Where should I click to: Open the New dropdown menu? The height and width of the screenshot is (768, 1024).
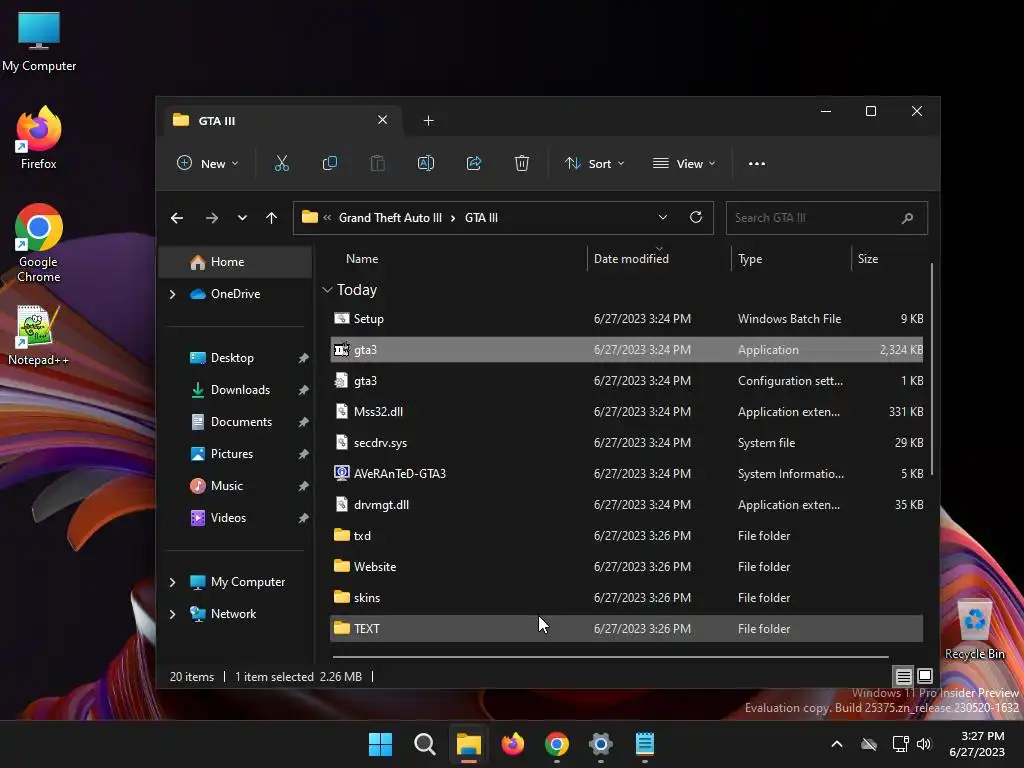coord(208,163)
